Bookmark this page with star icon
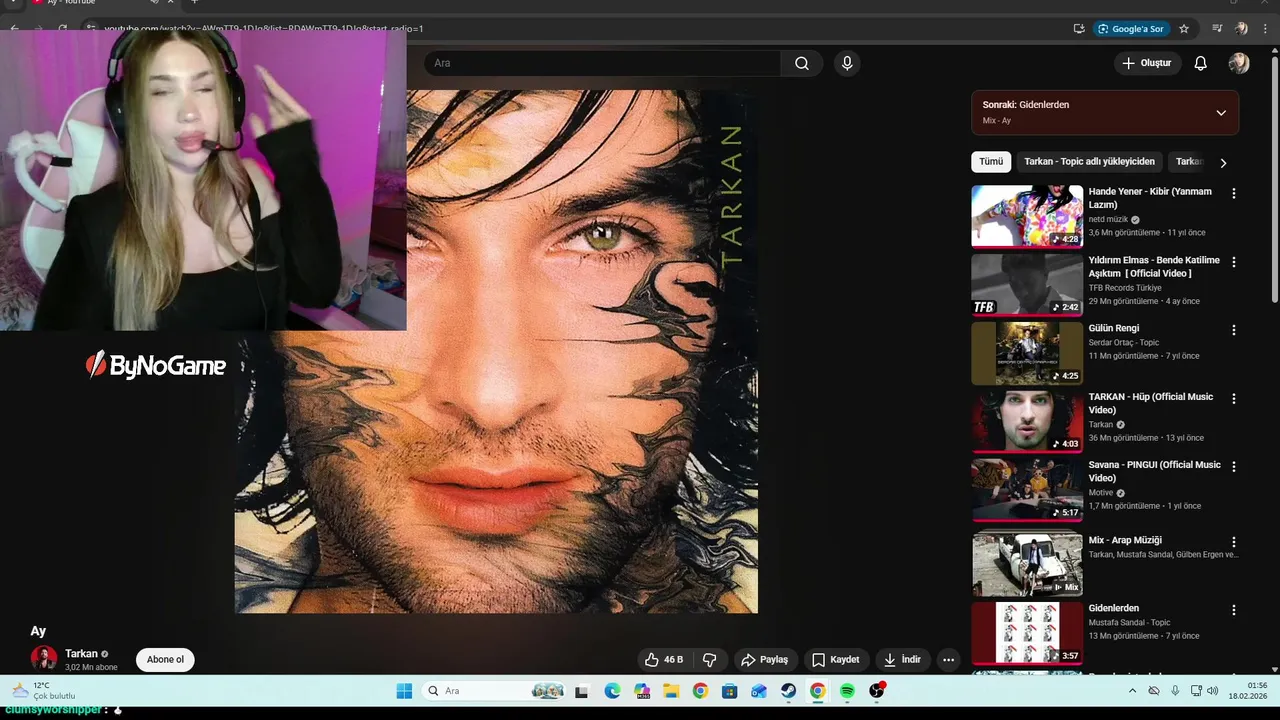Viewport: 1280px width, 720px height. (x=1184, y=29)
